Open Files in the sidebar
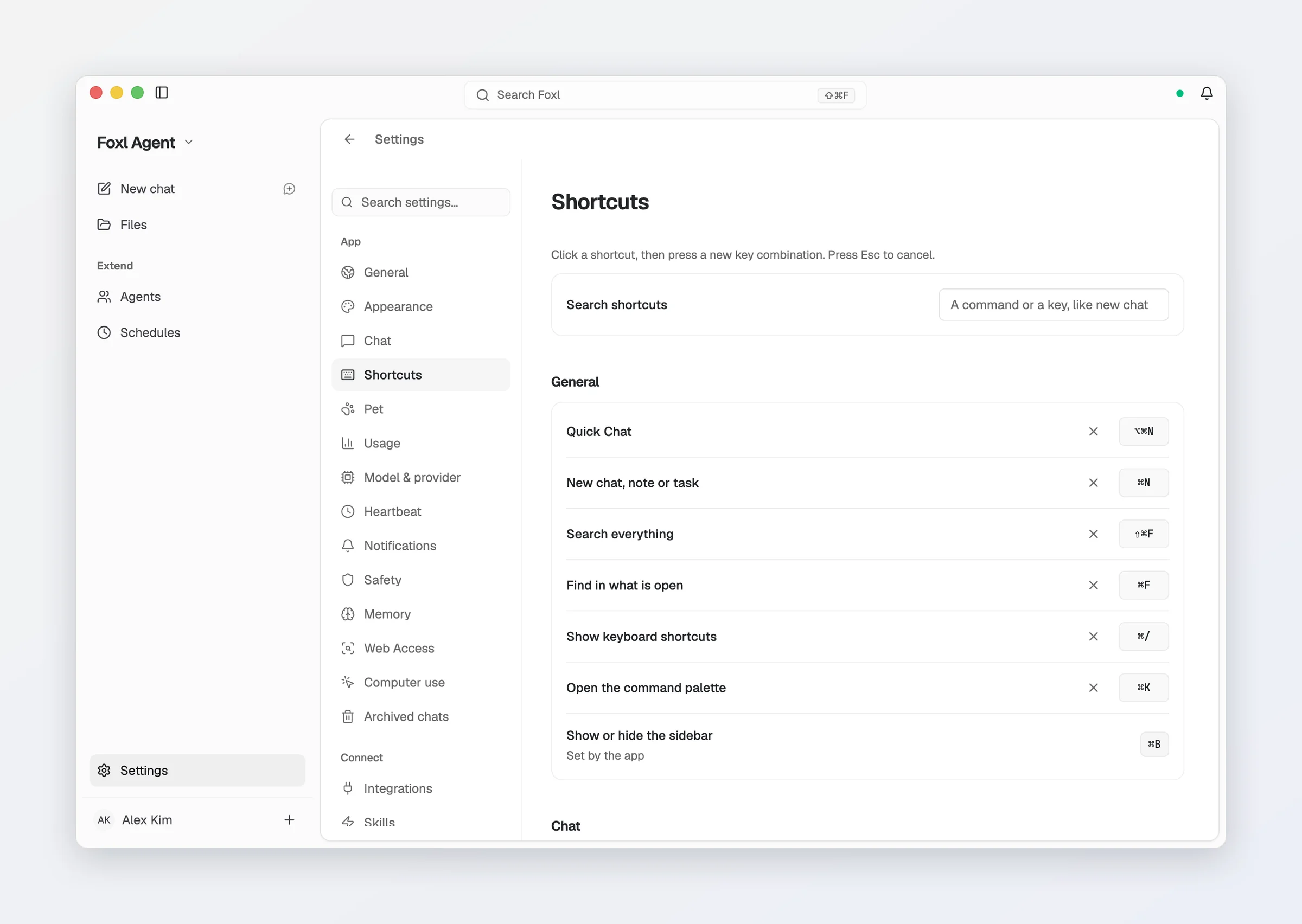Screen dimensions: 1302x924 (x=197, y=224)
